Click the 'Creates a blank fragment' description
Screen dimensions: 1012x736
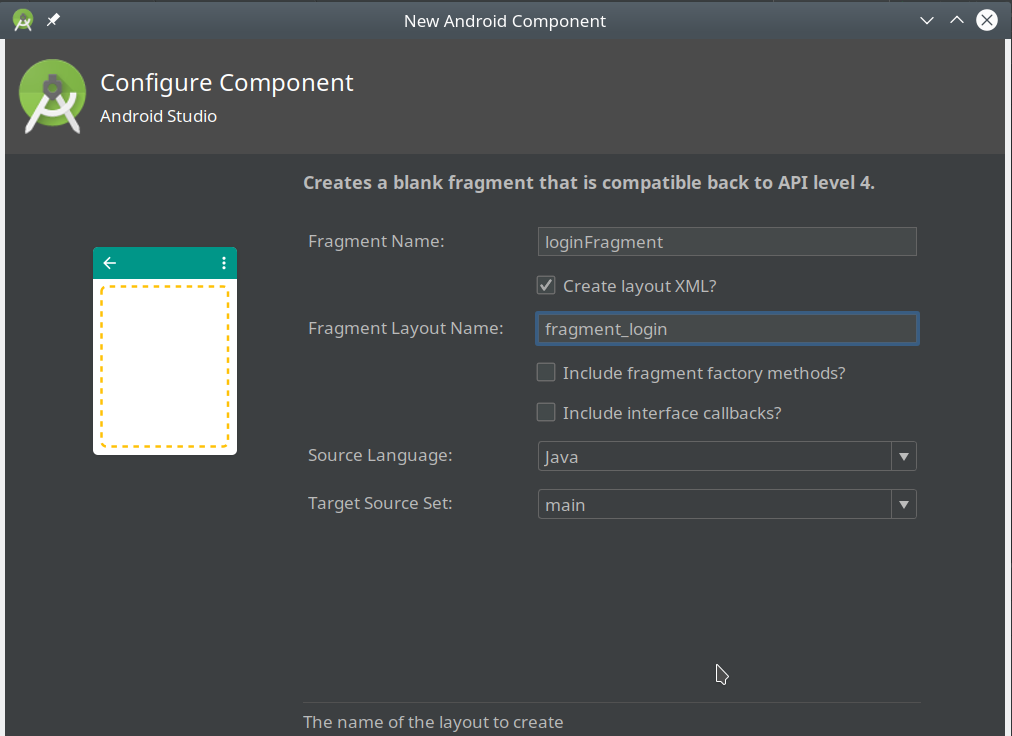tap(589, 183)
